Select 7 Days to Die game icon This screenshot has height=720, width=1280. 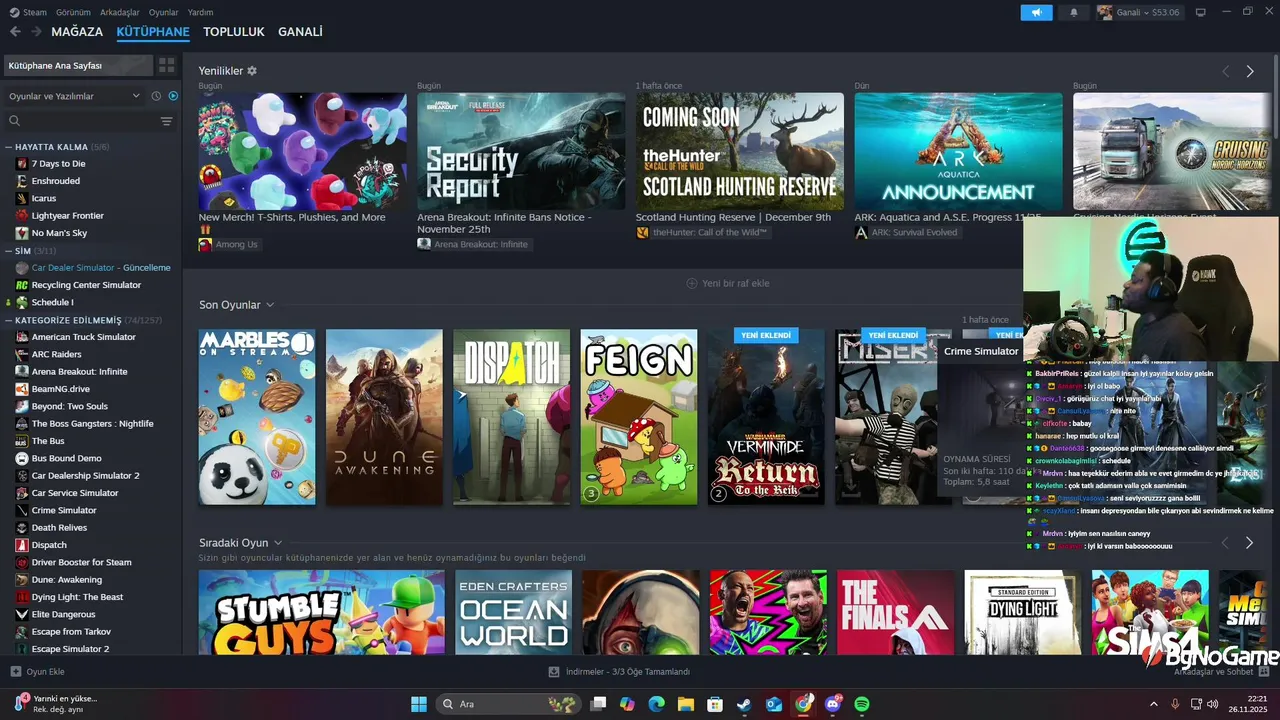(22, 163)
